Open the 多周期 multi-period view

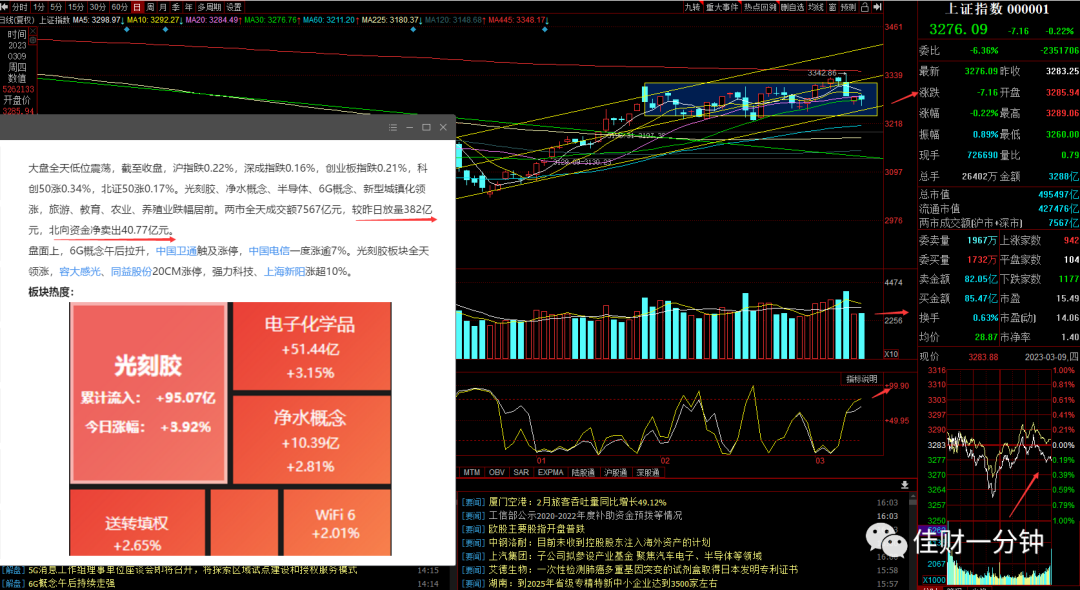tap(209, 7)
